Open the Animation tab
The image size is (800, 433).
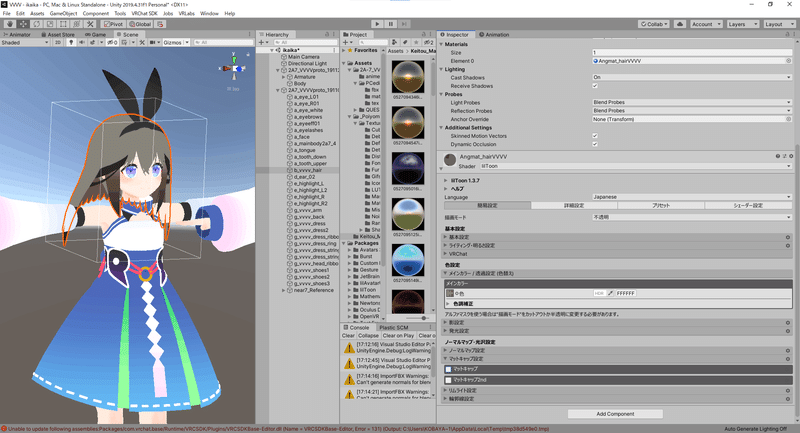(x=494, y=34)
